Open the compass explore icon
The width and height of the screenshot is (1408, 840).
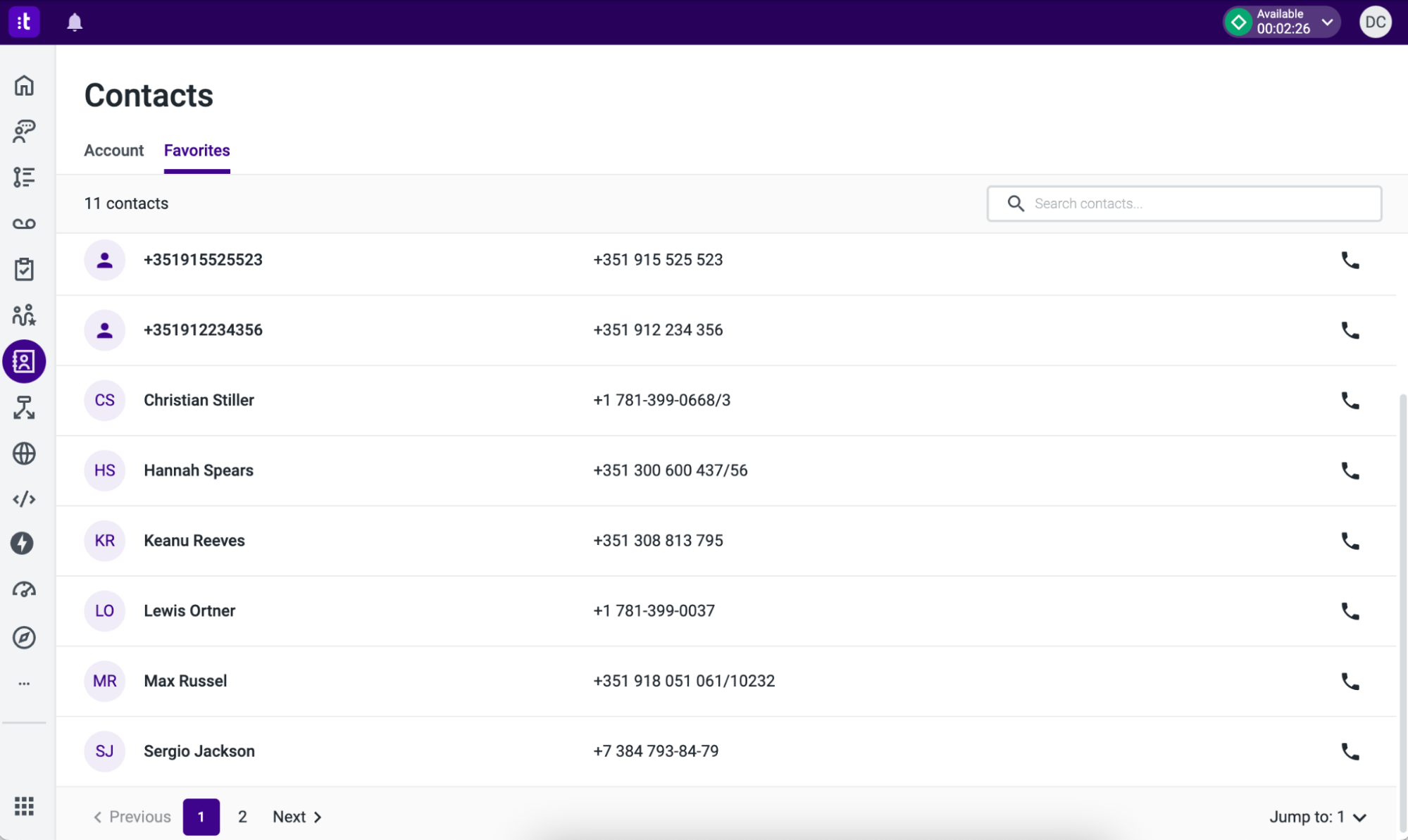[24, 637]
